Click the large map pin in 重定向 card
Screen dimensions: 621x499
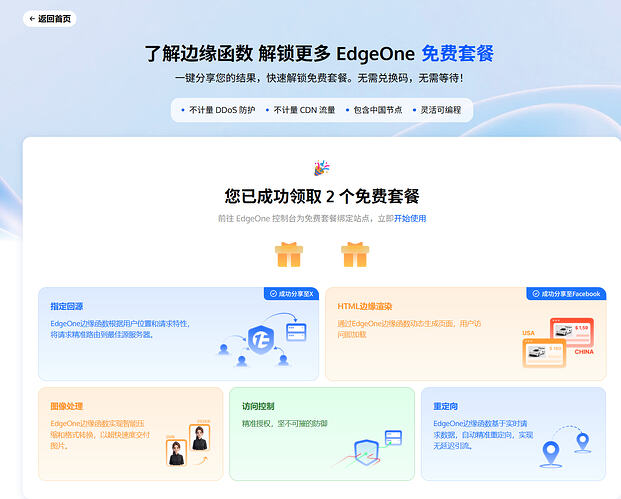tap(551, 453)
